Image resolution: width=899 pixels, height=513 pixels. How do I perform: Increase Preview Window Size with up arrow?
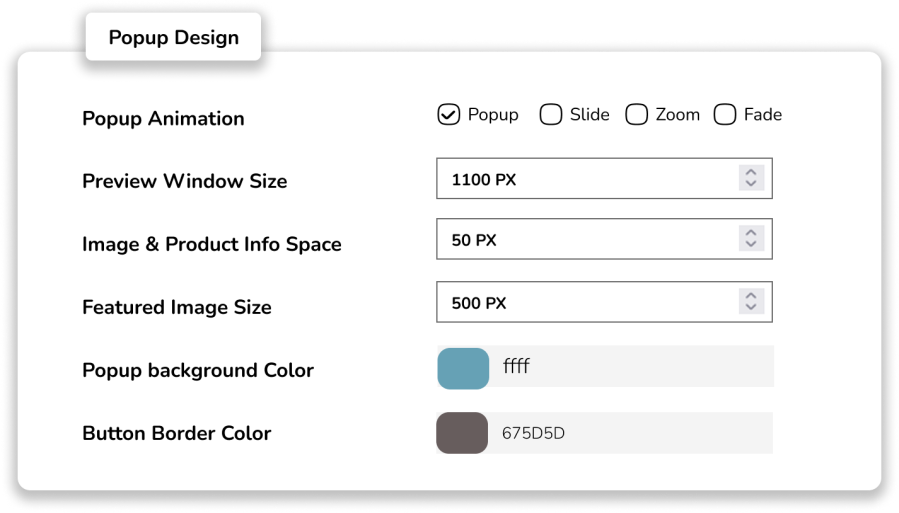click(x=751, y=173)
